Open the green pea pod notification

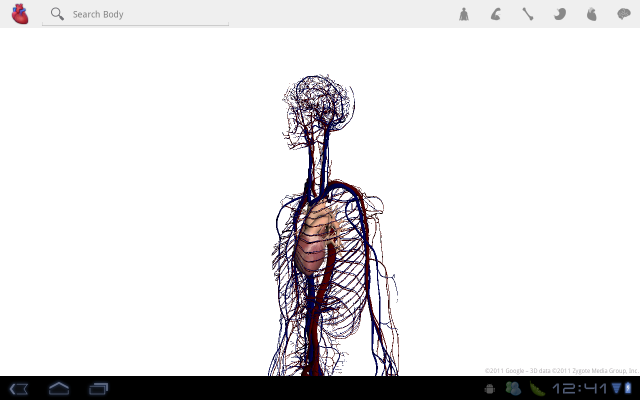[537, 389]
